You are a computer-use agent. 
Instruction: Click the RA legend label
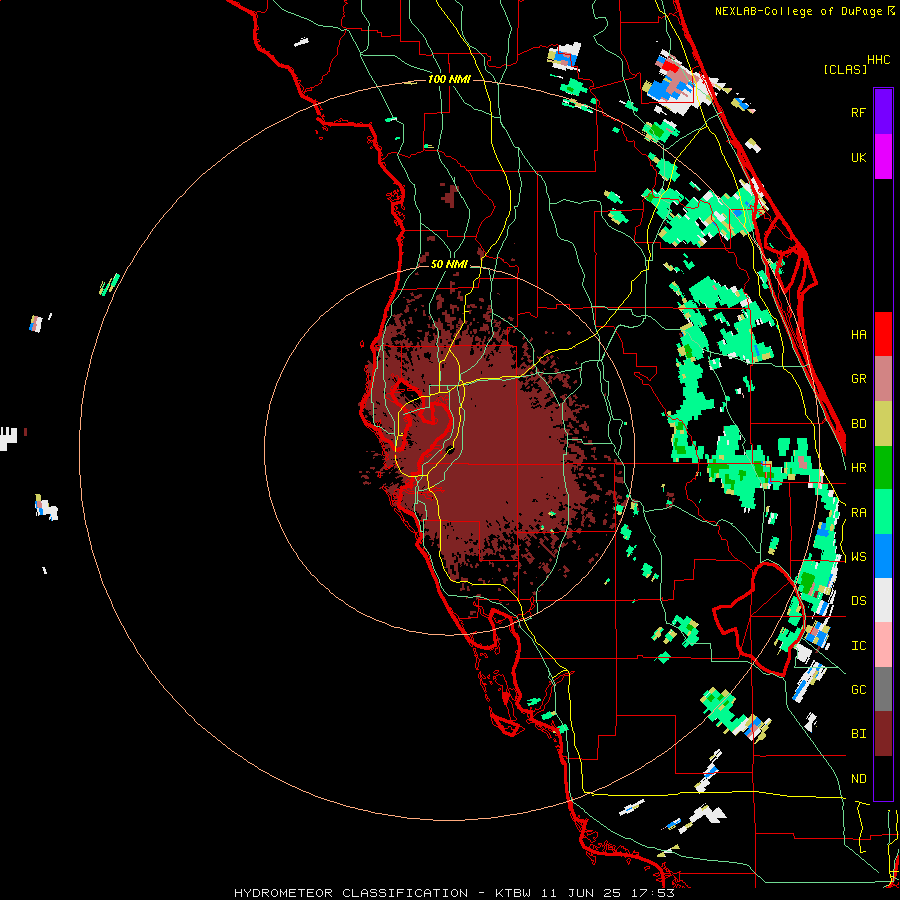click(x=858, y=513)
